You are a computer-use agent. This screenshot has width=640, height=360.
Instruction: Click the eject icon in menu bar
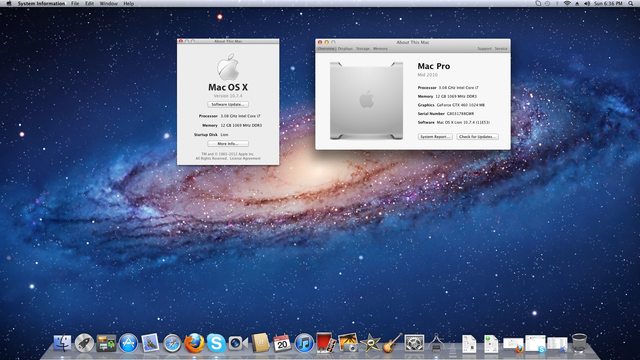pyautogui.click(x=577, y=3)
